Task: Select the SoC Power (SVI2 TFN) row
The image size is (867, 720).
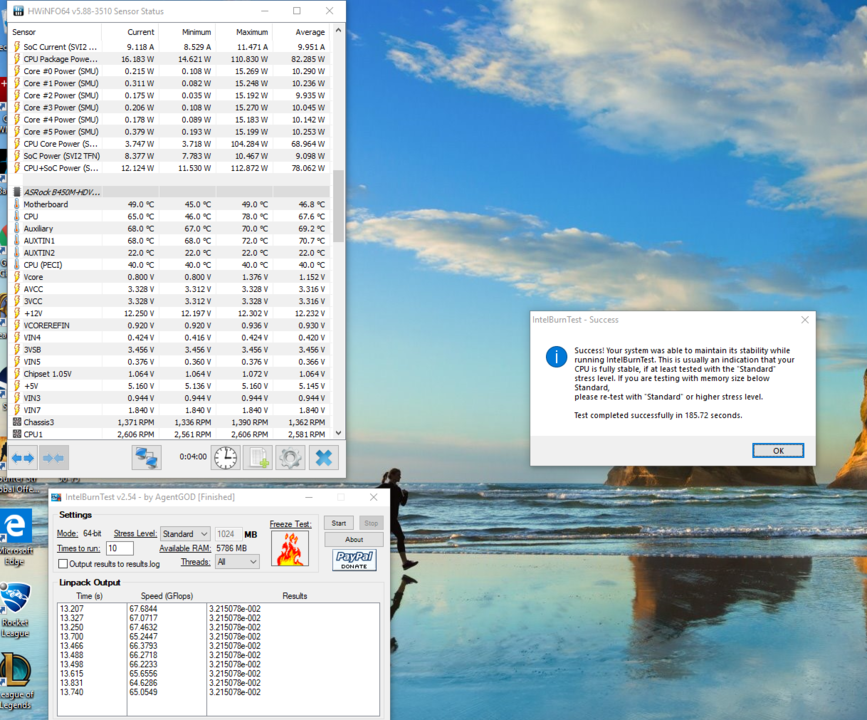Action: 170,156
